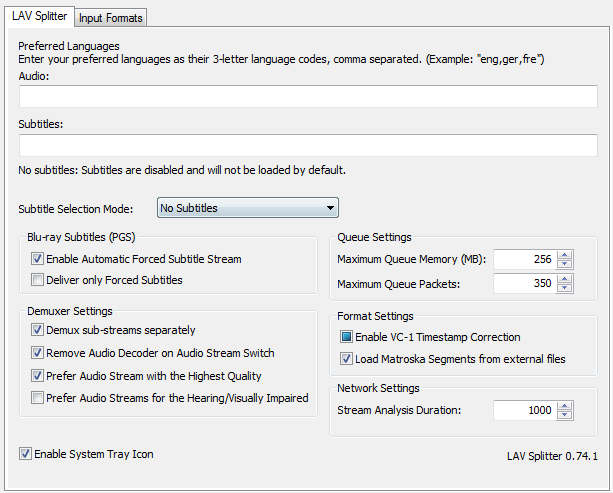The height and width of the screenshot is (493, 613).
Task: Disable Enable Automatic Forced Subtitle Stream
Action: click(x=38, y=259)
